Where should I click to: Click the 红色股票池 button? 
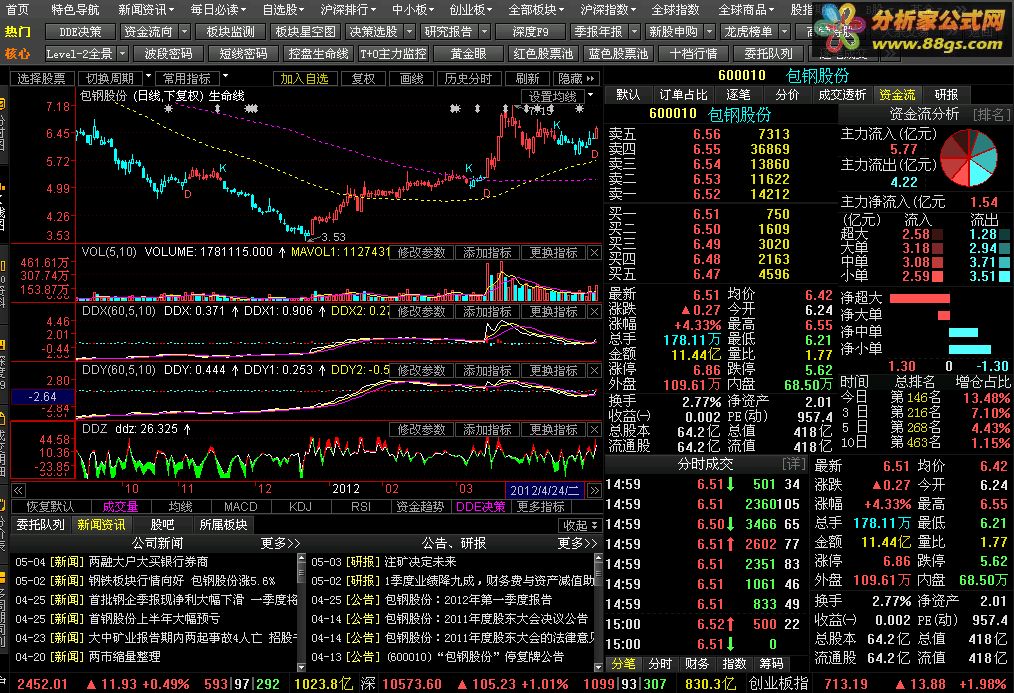543,53
